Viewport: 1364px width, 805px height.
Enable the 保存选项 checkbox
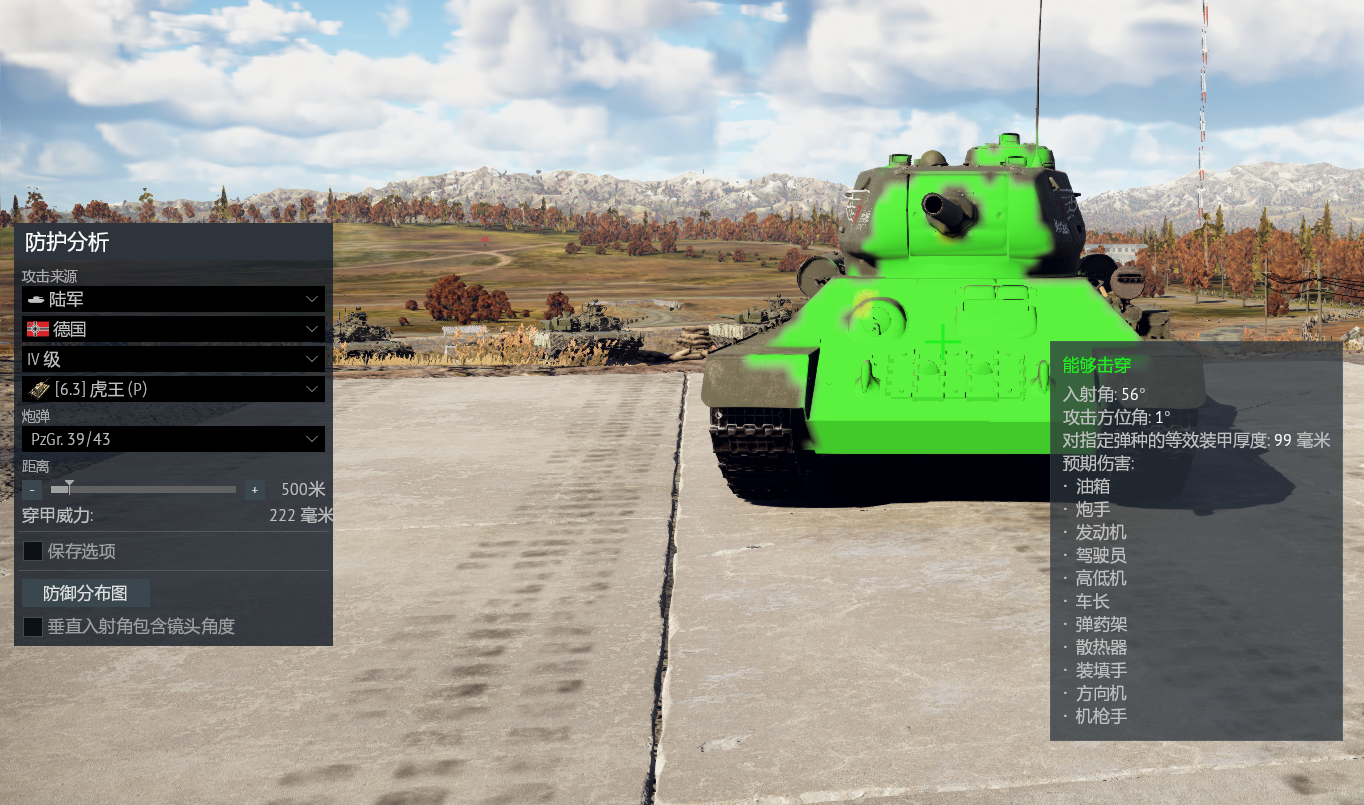(x=33, y=551)
